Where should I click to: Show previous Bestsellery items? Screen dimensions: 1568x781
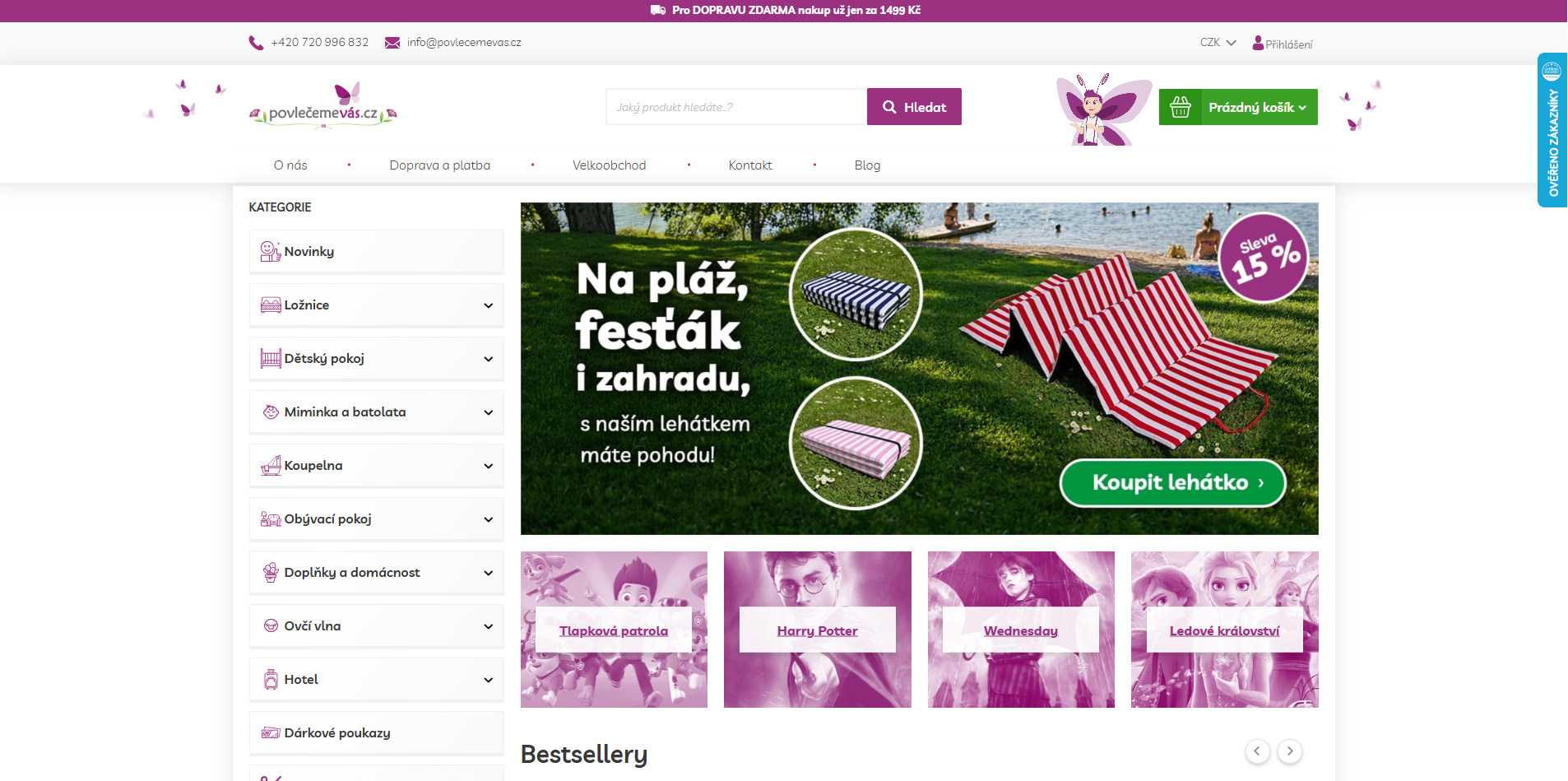1257,751
